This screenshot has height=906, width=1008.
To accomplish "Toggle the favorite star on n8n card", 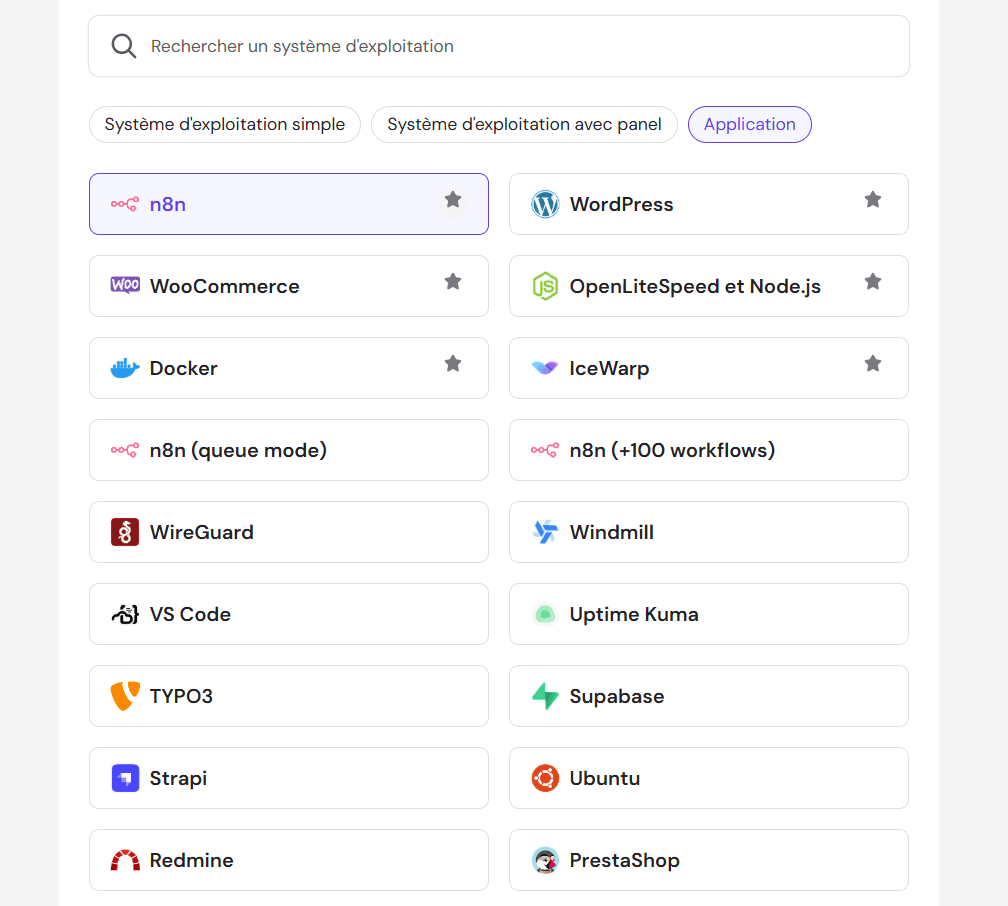I will click(x=453, y=200).
